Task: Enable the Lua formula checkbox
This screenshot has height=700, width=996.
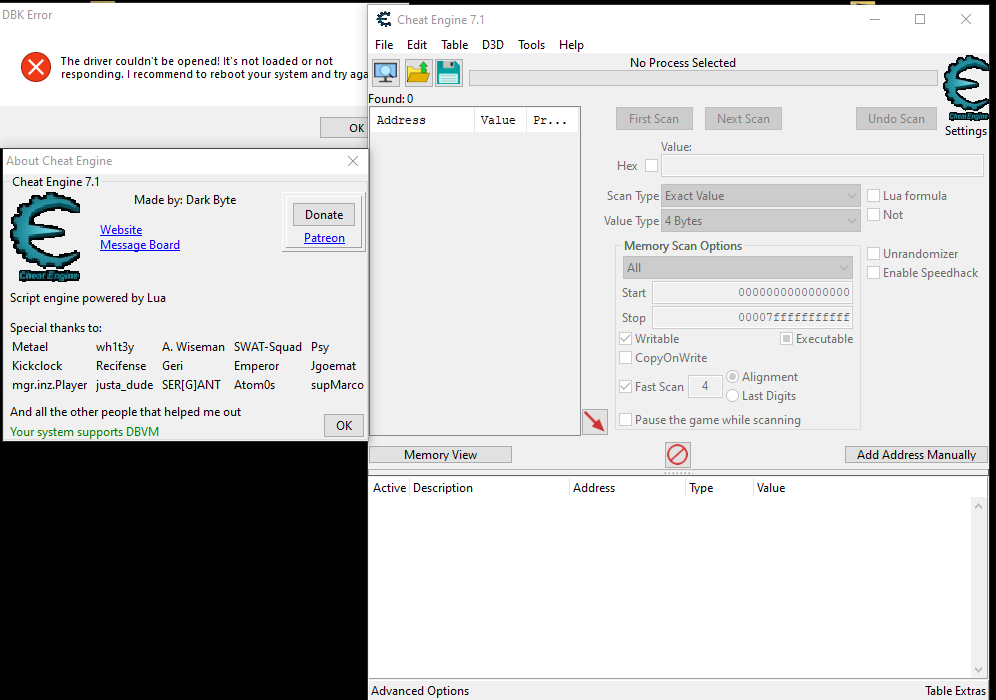Action: coord(873,196)
